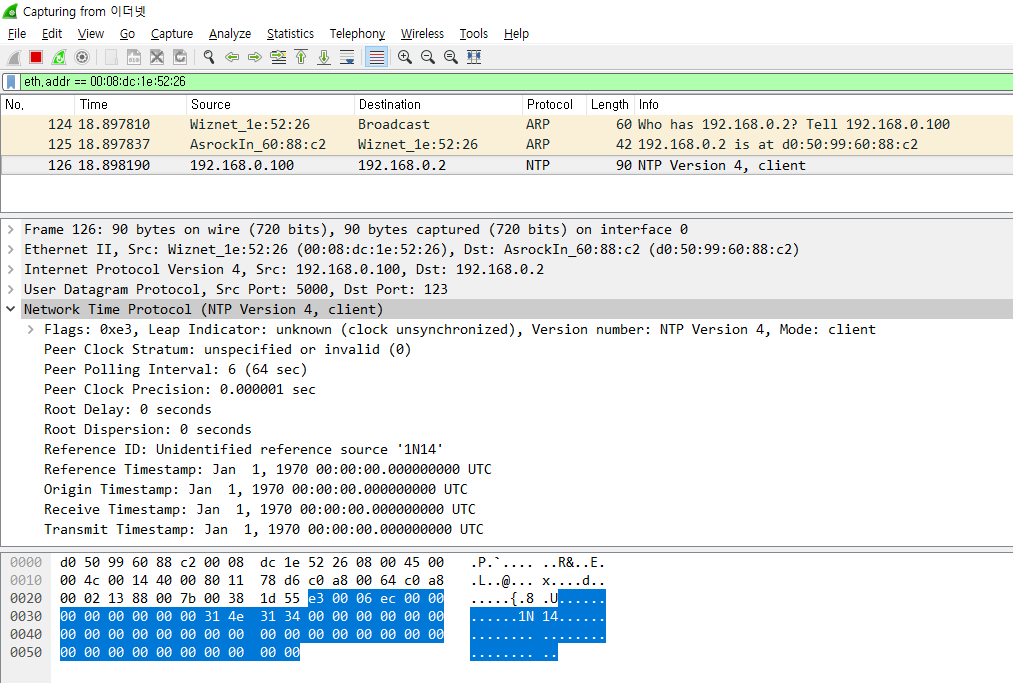Select the Reference Timestamp field
Image resolution: width=1013 pixels, height=683 pixels.
tap(267, 470)
